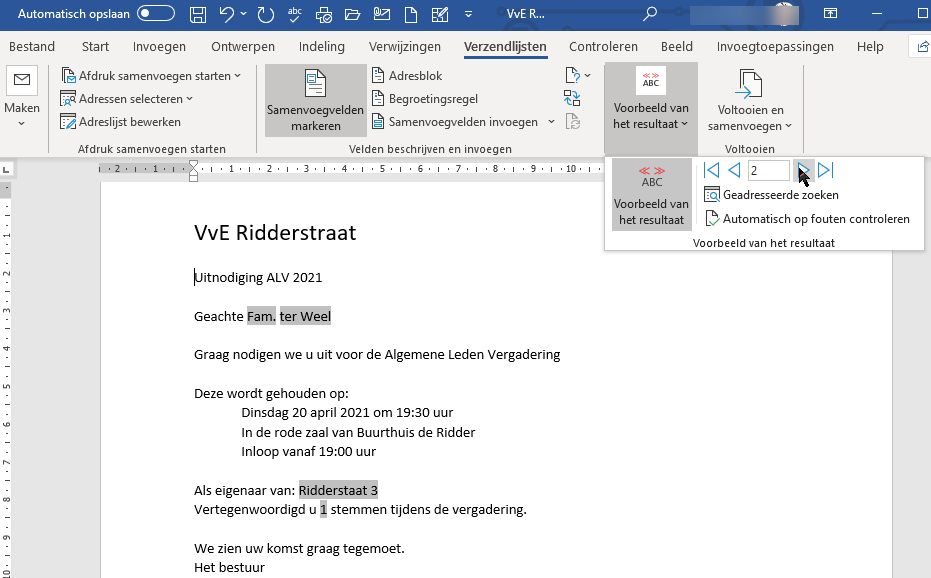931x578 pixels.
Task: Open Afdruk samenvoegen starten dropdown
Action: click(x=151, y=76)
